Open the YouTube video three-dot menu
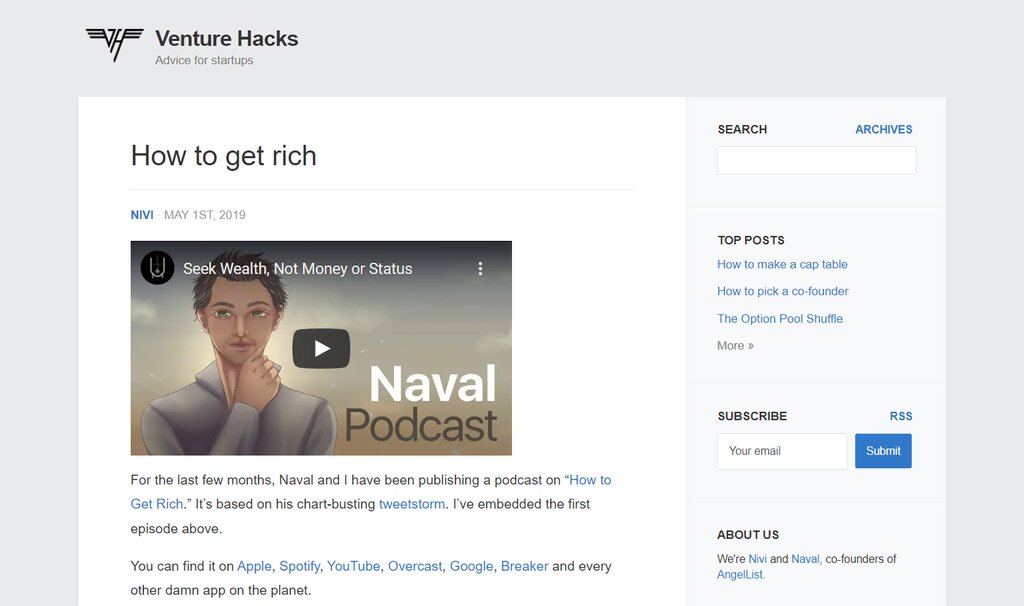Viewport: 1024px width, 606px height. coord(480,268)
